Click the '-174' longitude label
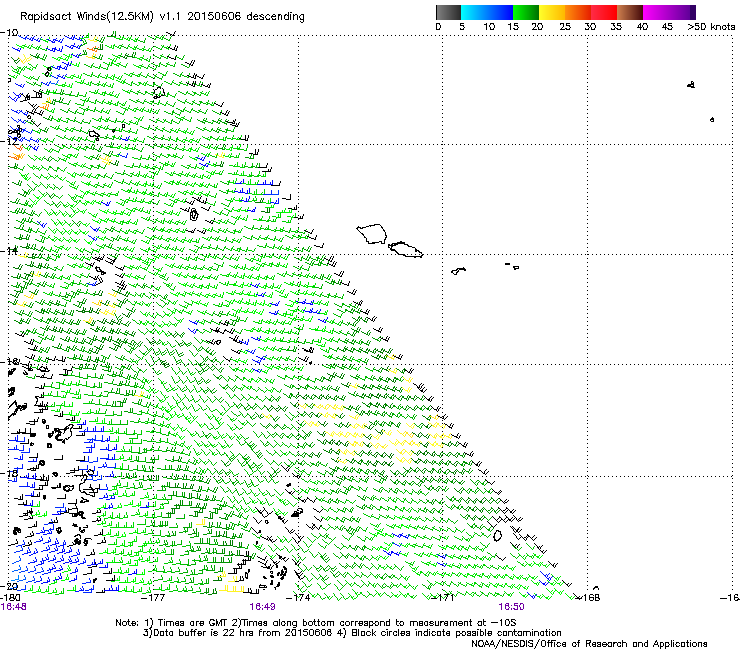The height and width of the screenshot is (650, 740). pos(298,598)
